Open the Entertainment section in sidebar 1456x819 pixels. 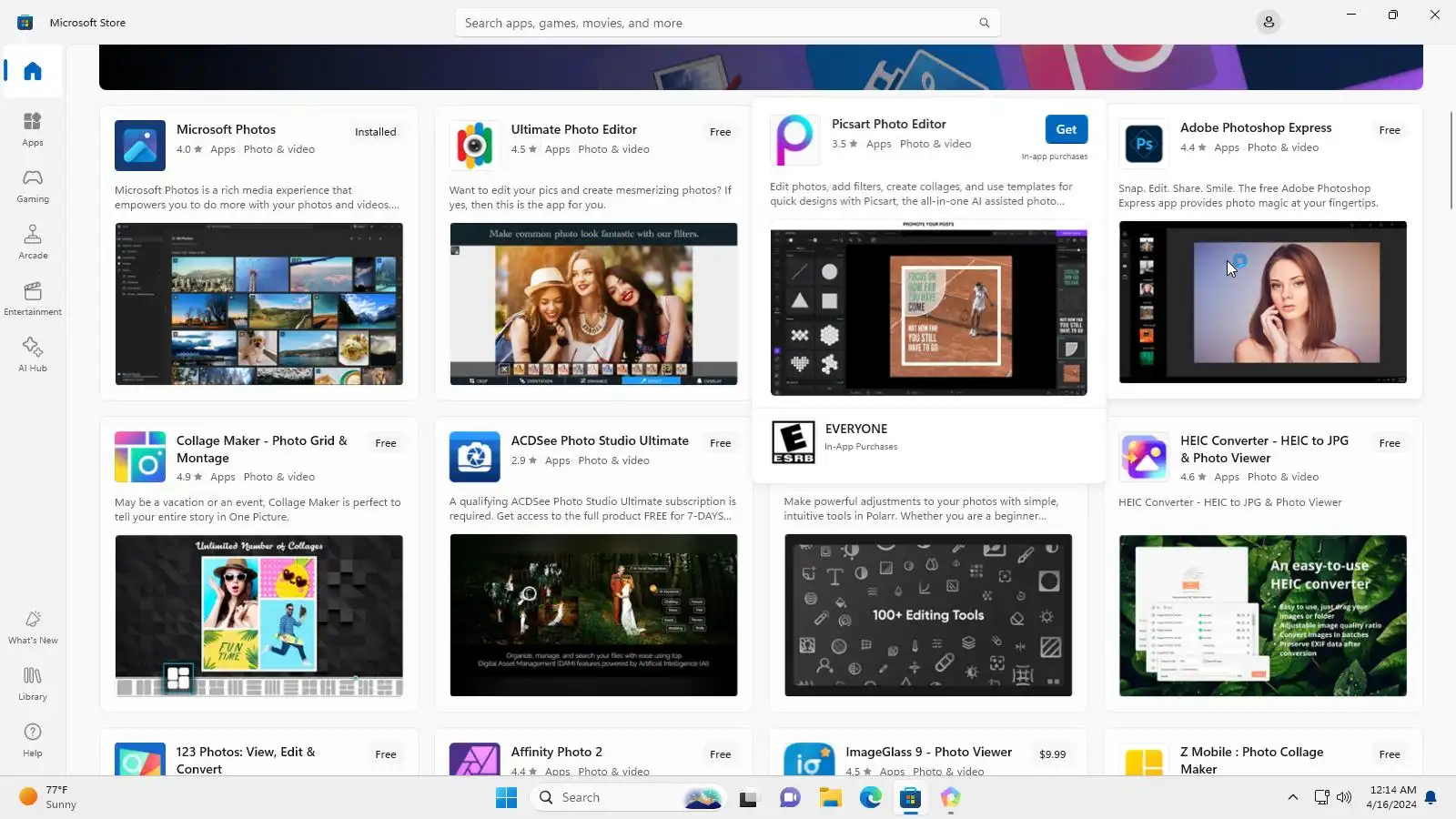[x=33, y=298]
